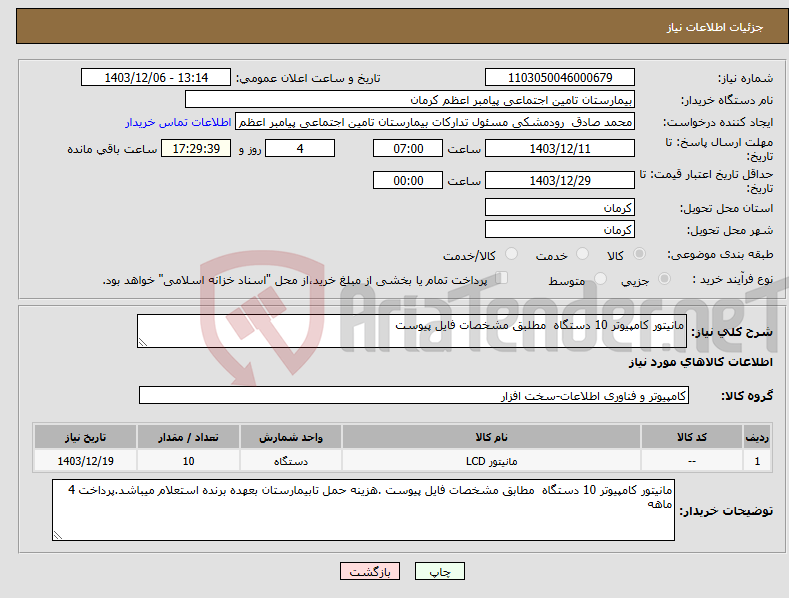The height and width of the screenshot is (598, 789).
Task: Select the جزیی purchase type radio
Action: point(664,278)
